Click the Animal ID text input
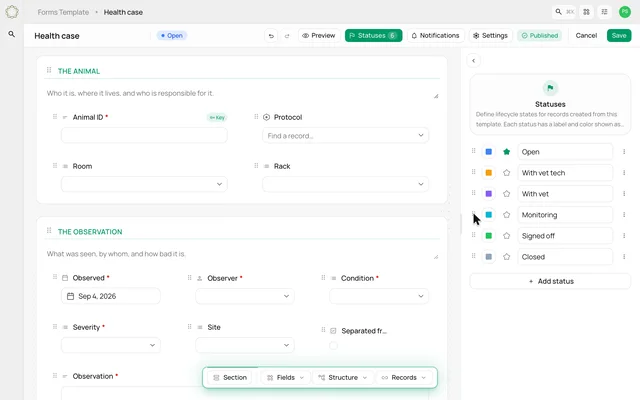The height and width of the screenshot is (400, 640). pyautogui.click(x=144, y=136)
